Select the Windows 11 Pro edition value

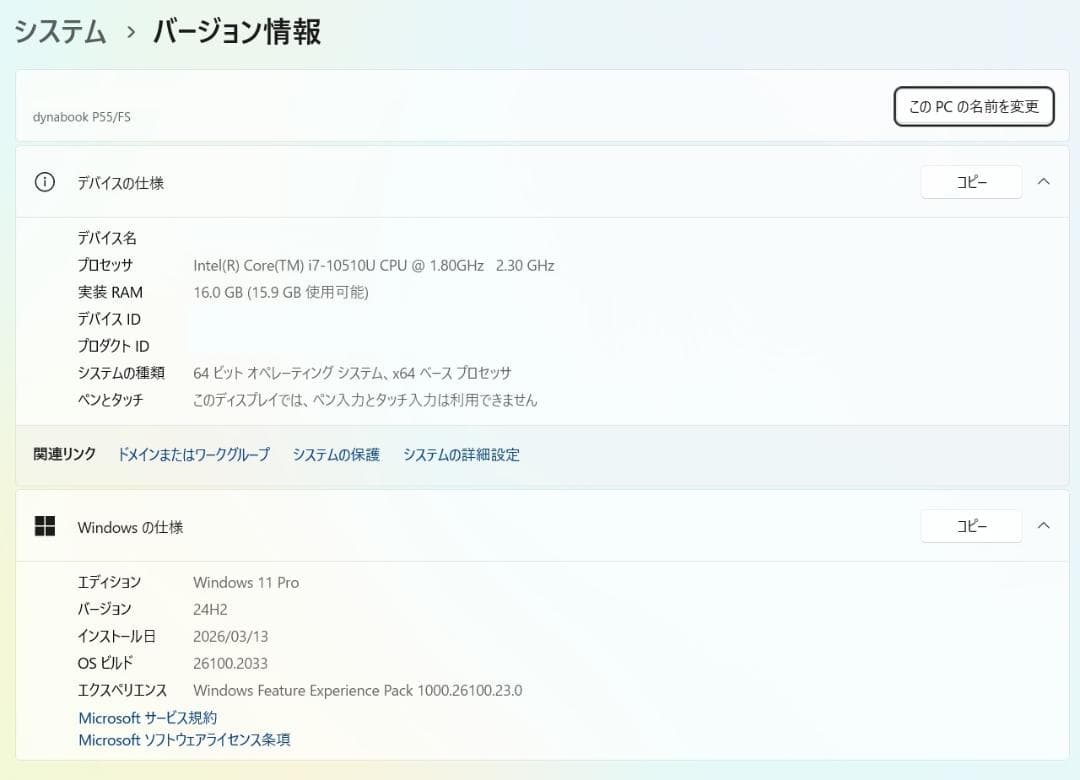click(x=246, y=582)
